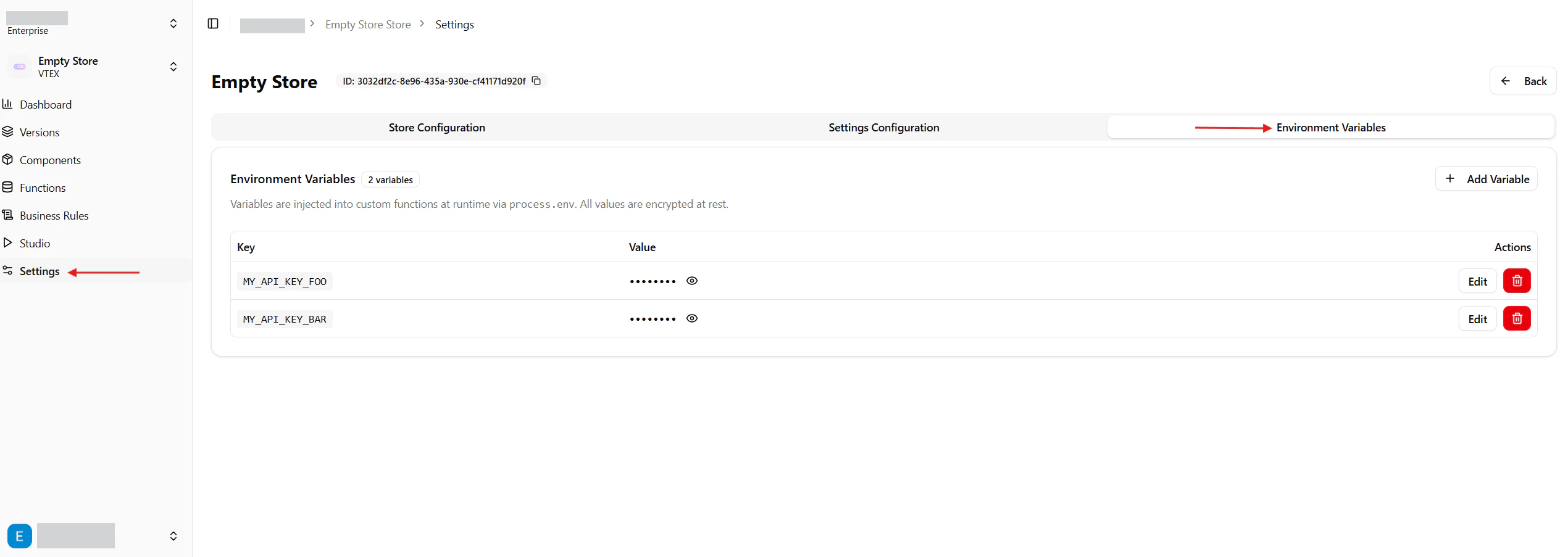Click the Components cube icon

(x=7, y=160)
